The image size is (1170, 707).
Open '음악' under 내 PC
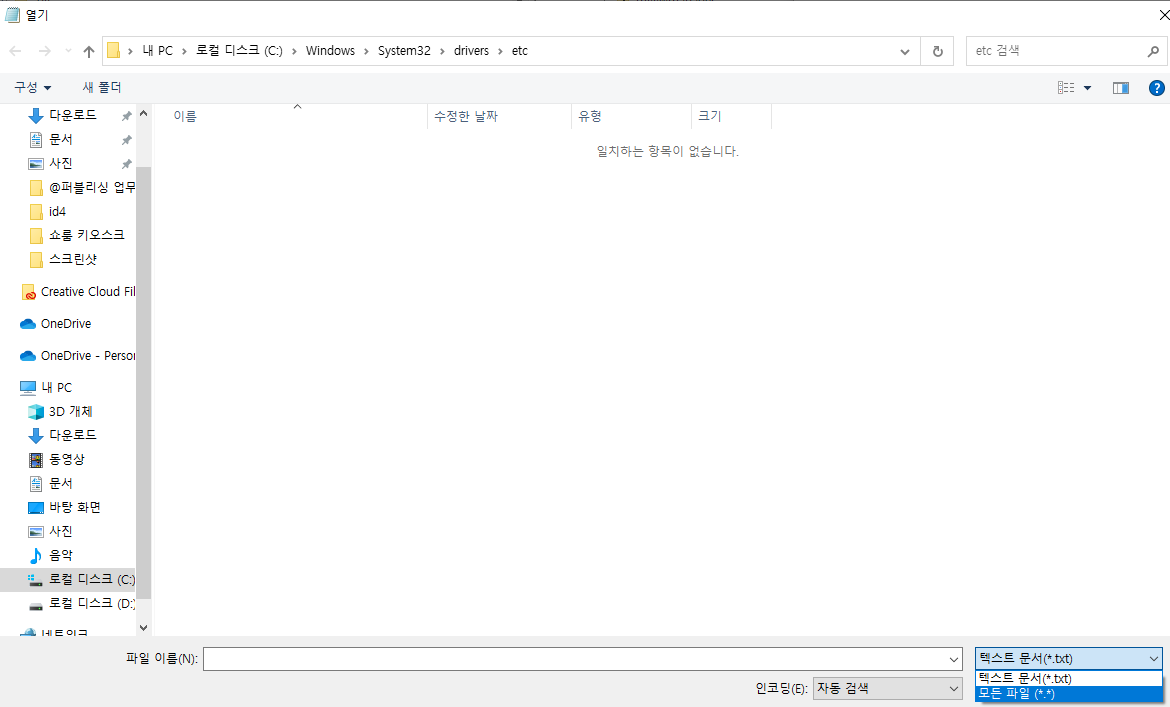point(60,555)
